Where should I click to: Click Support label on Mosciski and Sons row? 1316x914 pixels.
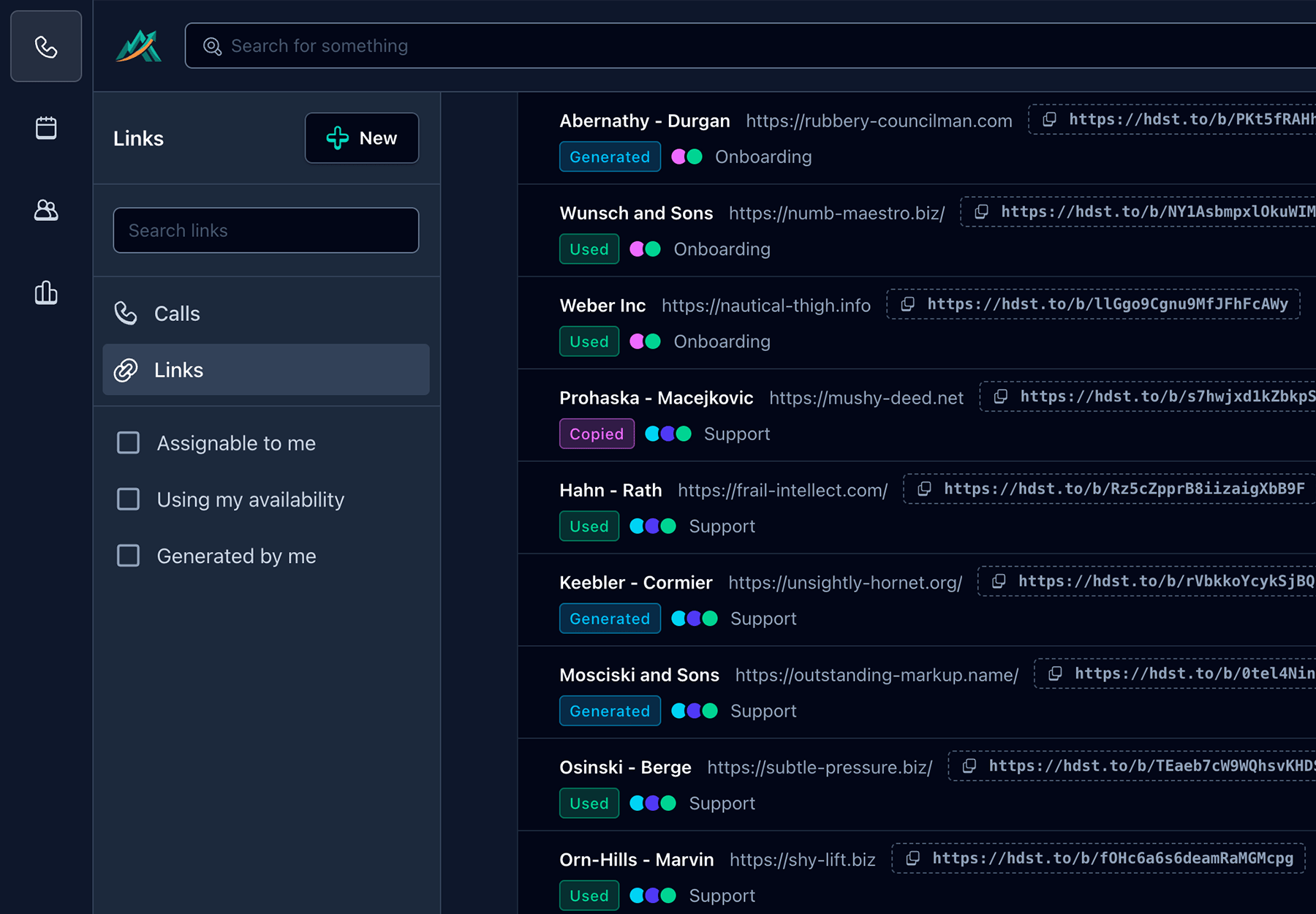pos(763,711)
